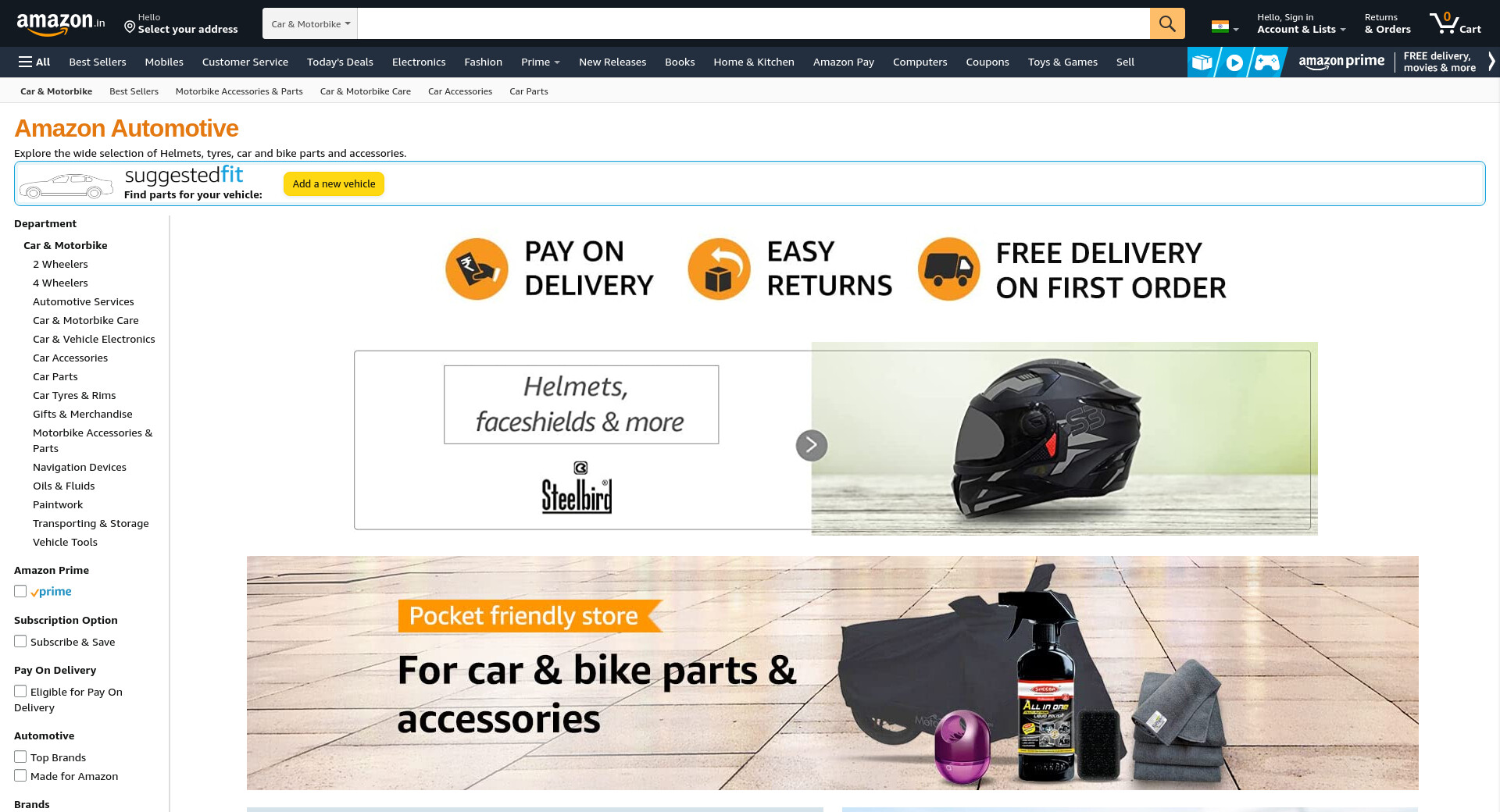Click the Prime gaming controller icon
This screenshot has width=1500, height=812.
(x=1267, y=62)
